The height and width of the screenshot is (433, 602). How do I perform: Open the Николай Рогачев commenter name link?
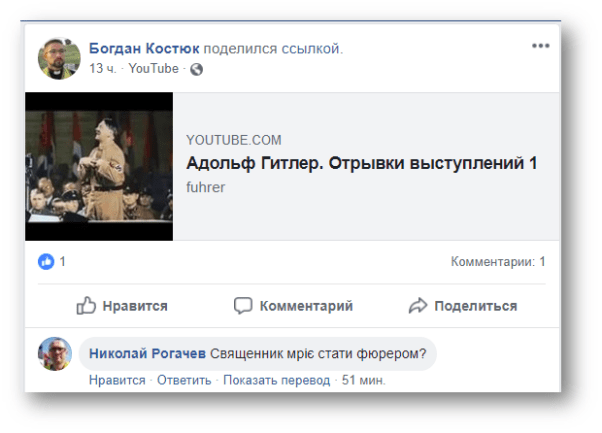point(147,353)
